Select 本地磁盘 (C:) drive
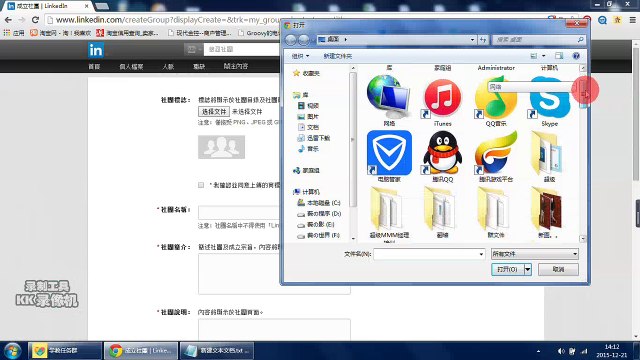 (x=319, y=203)
